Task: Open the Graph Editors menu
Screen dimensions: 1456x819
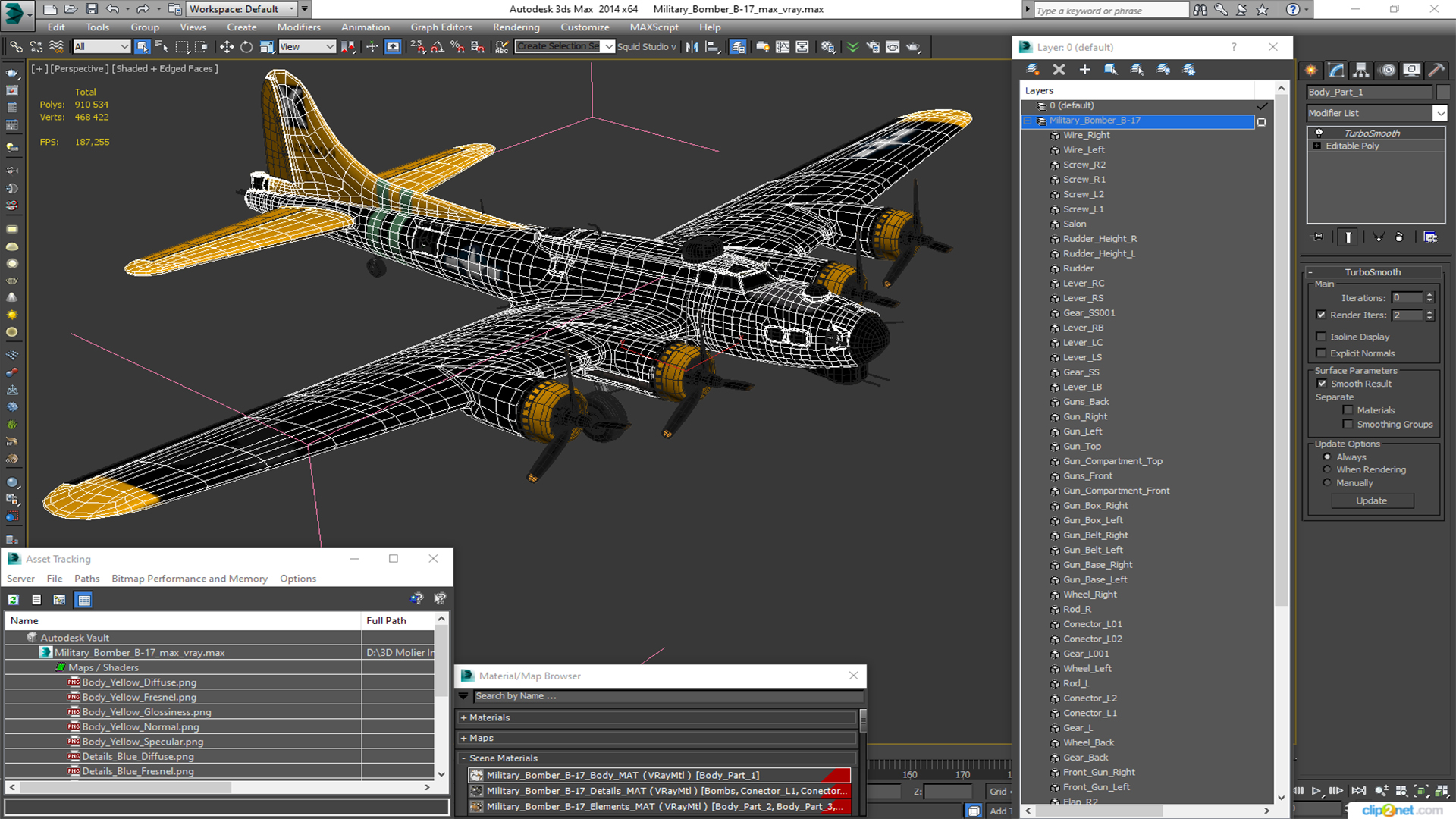Action: (441, 27)
